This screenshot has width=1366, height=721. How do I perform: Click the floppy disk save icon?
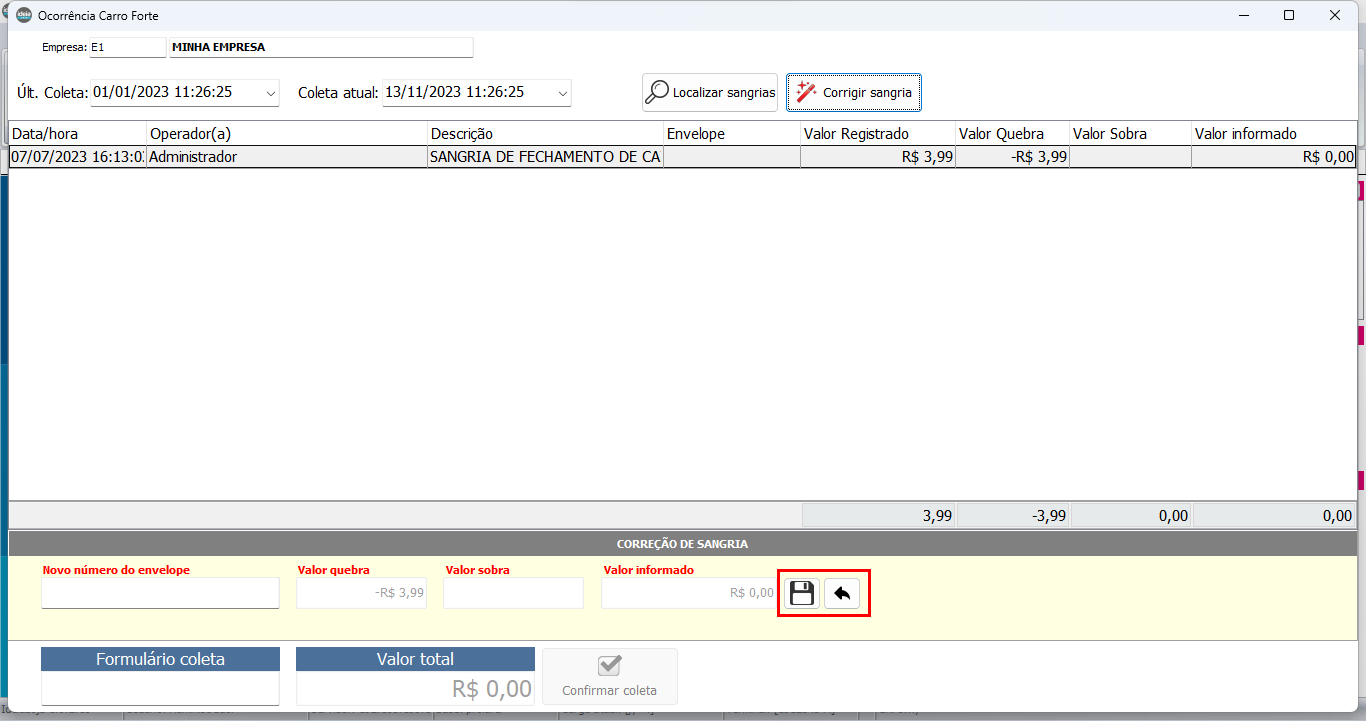click(801, 593)
